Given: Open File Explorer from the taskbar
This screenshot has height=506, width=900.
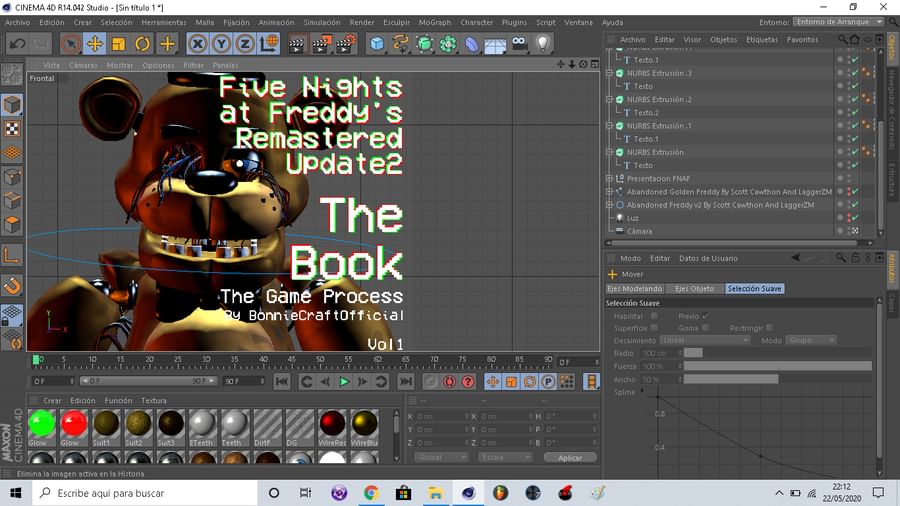Looking at the screenshot, I should pos(435,493).
